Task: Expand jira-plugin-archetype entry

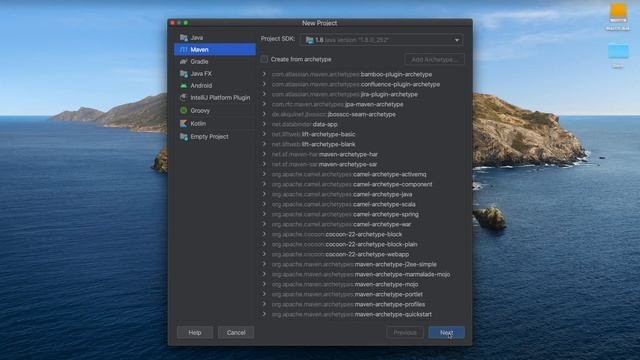Action: tap(264, 94)
